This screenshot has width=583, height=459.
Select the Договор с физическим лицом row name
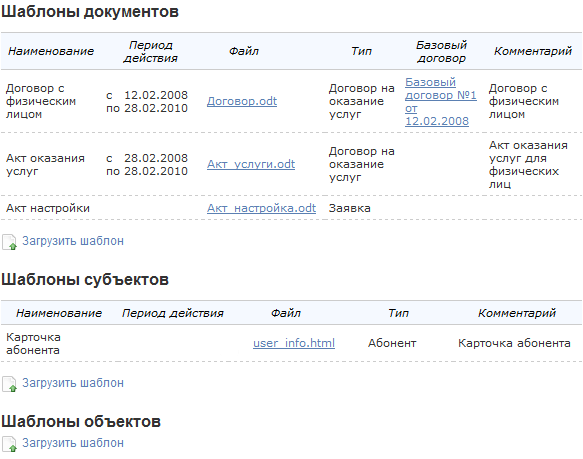coord(41,101)
